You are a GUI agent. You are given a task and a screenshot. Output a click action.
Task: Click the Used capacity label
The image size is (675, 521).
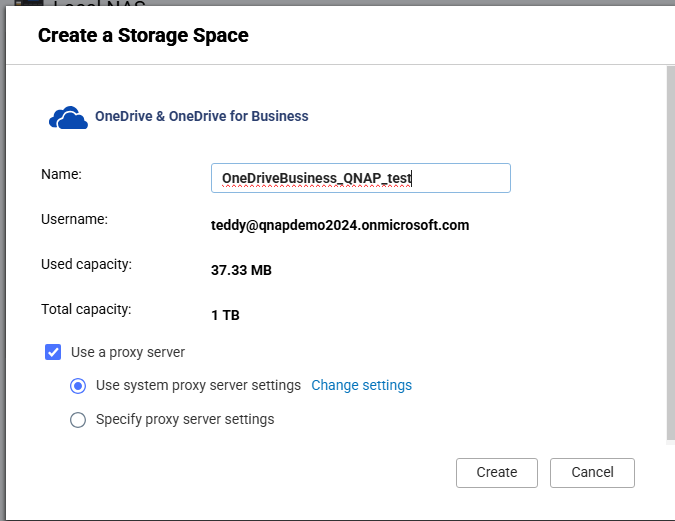86,264
